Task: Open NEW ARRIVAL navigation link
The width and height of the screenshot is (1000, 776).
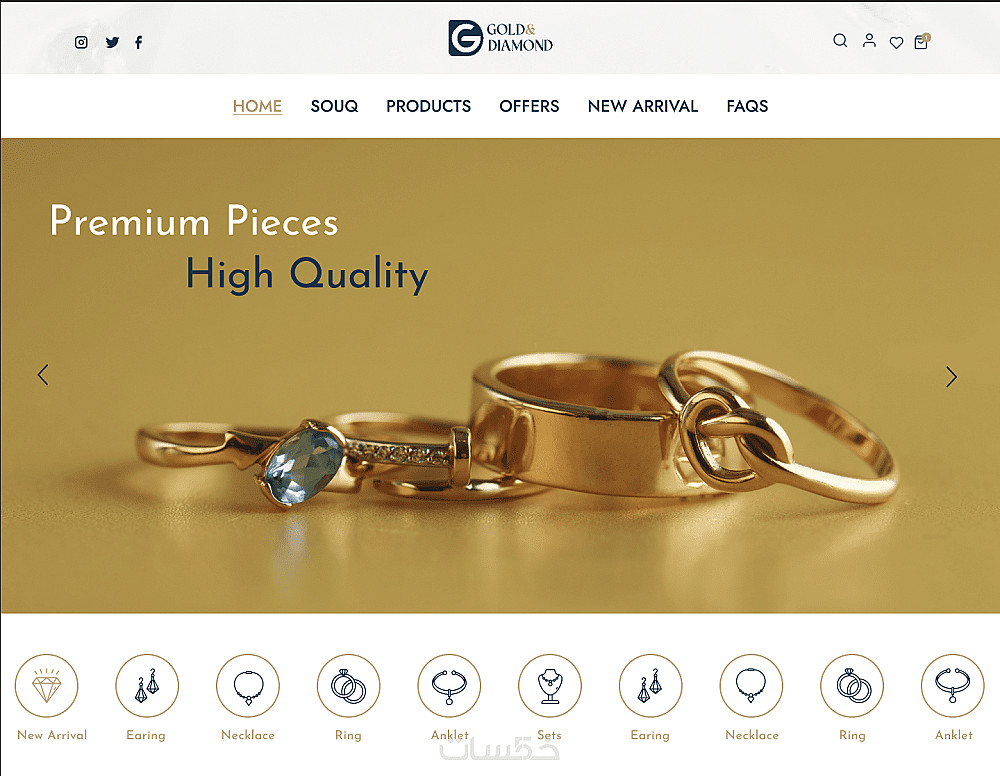Action: click(643, 106)
